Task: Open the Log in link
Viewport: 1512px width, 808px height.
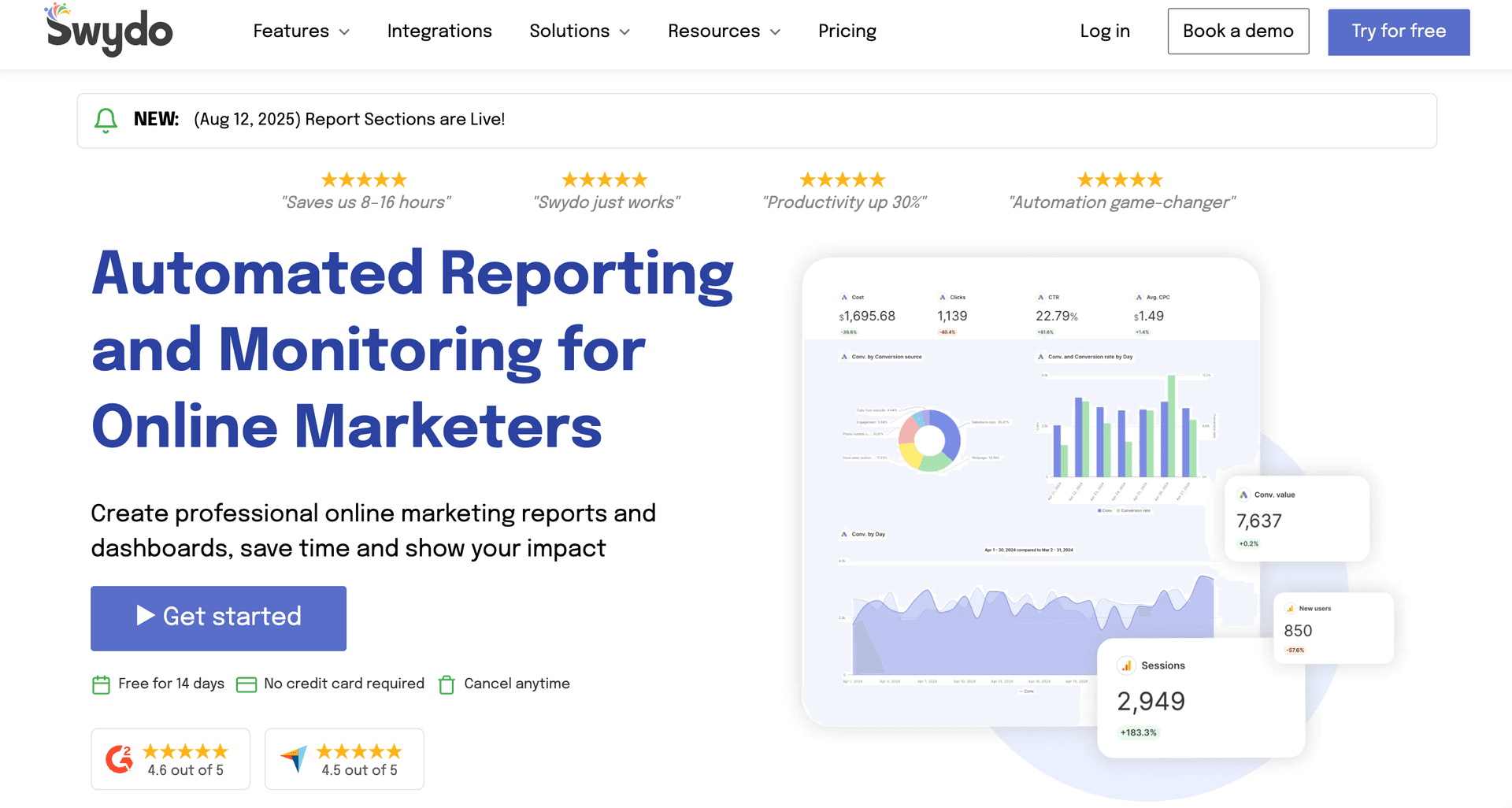Action: [x=1104, y=32]
